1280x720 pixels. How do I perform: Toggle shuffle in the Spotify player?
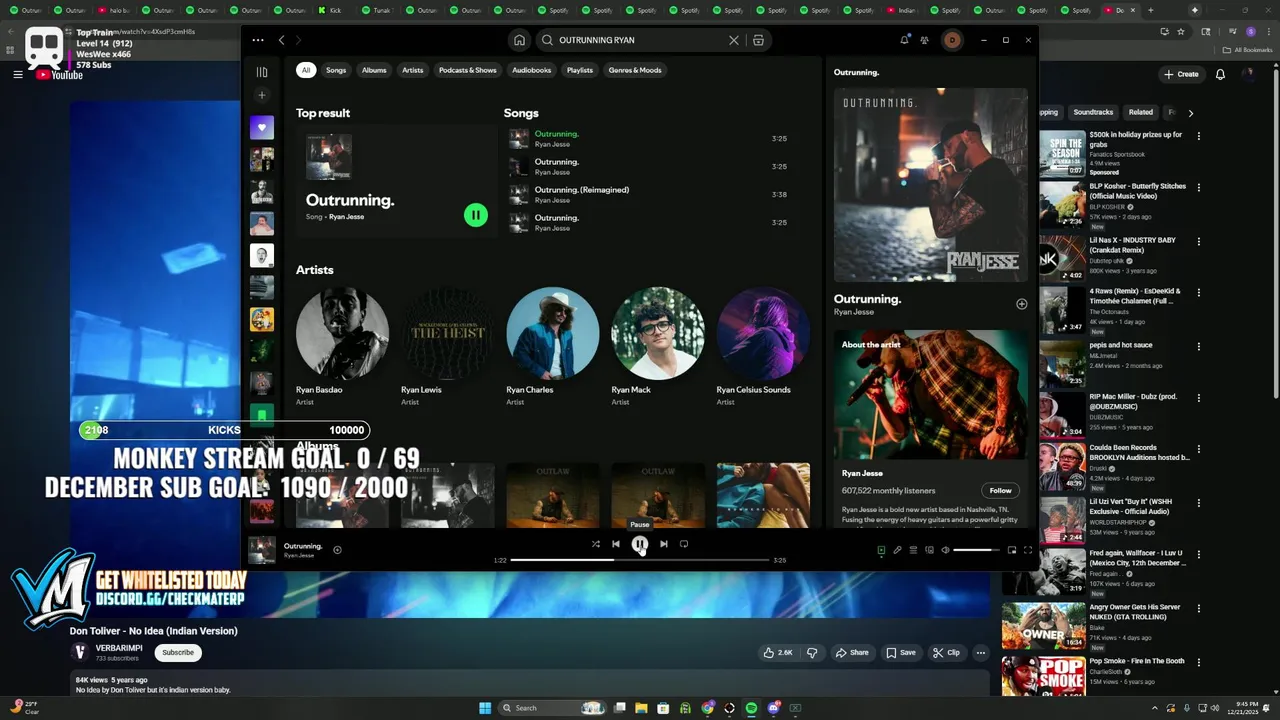coord(595,544)
